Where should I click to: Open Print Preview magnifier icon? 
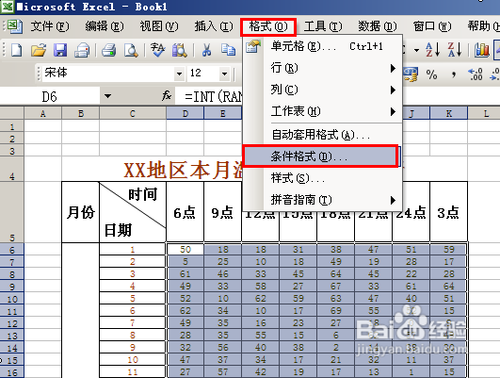[131, 50]
